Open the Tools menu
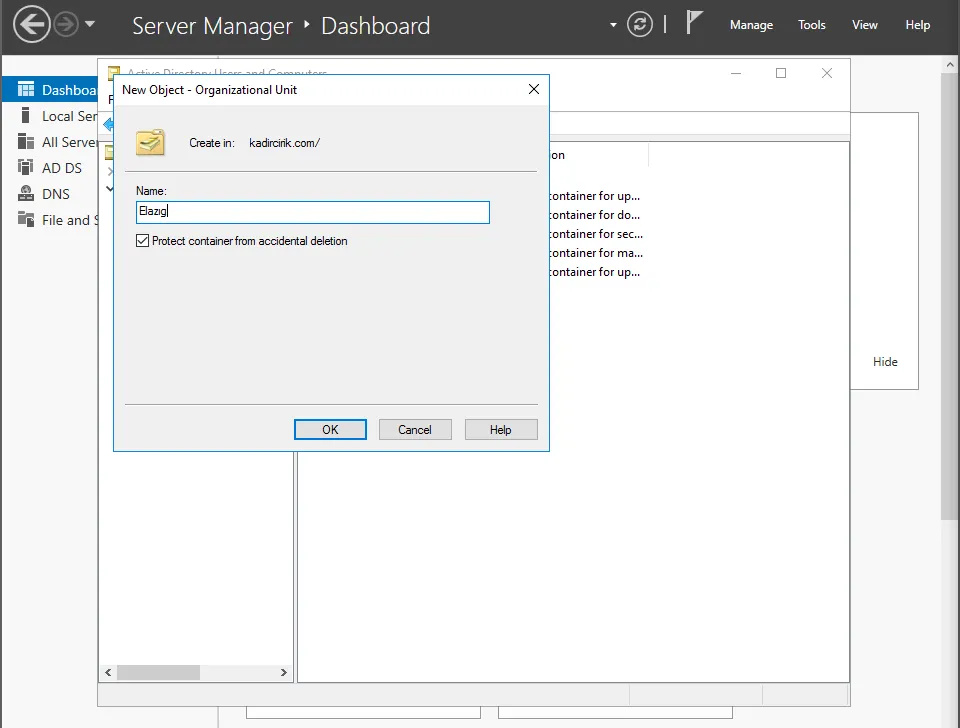 tap(811, 25)
